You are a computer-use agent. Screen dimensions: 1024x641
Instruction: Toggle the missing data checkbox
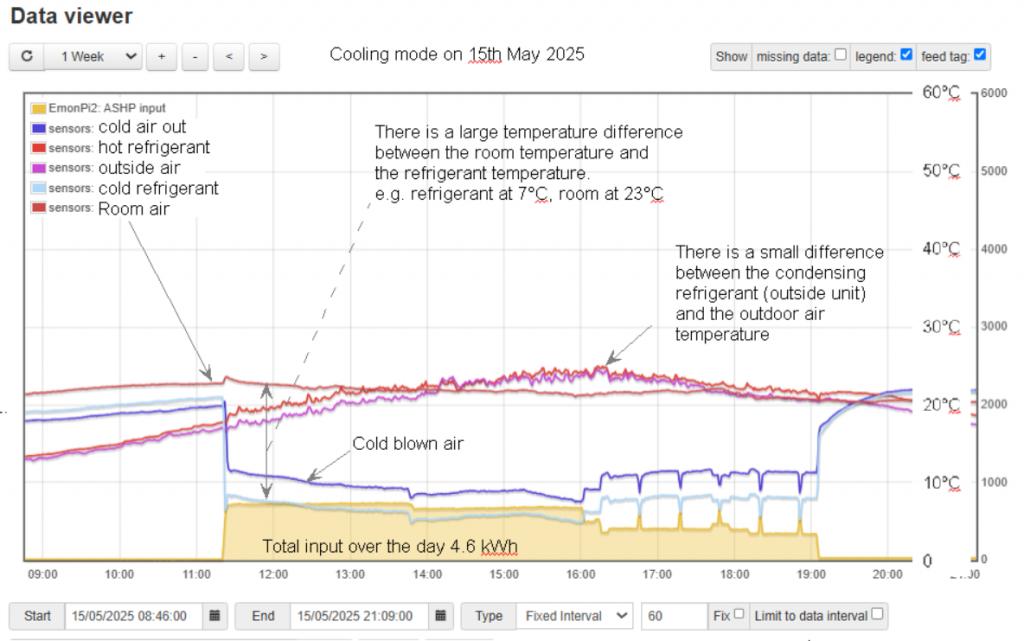(x=840, y=55)
